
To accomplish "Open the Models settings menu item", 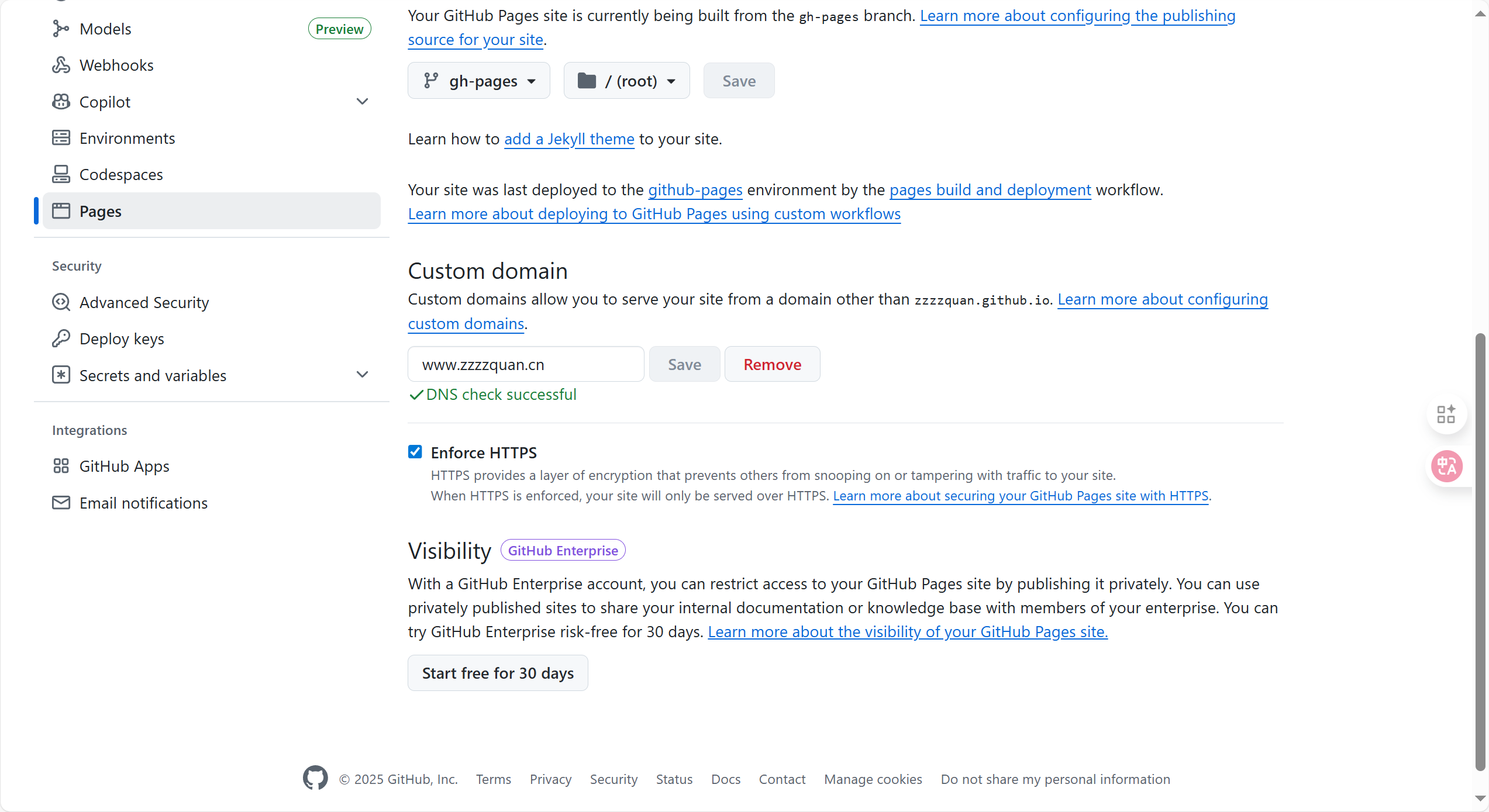I will (x=105, y=29).
